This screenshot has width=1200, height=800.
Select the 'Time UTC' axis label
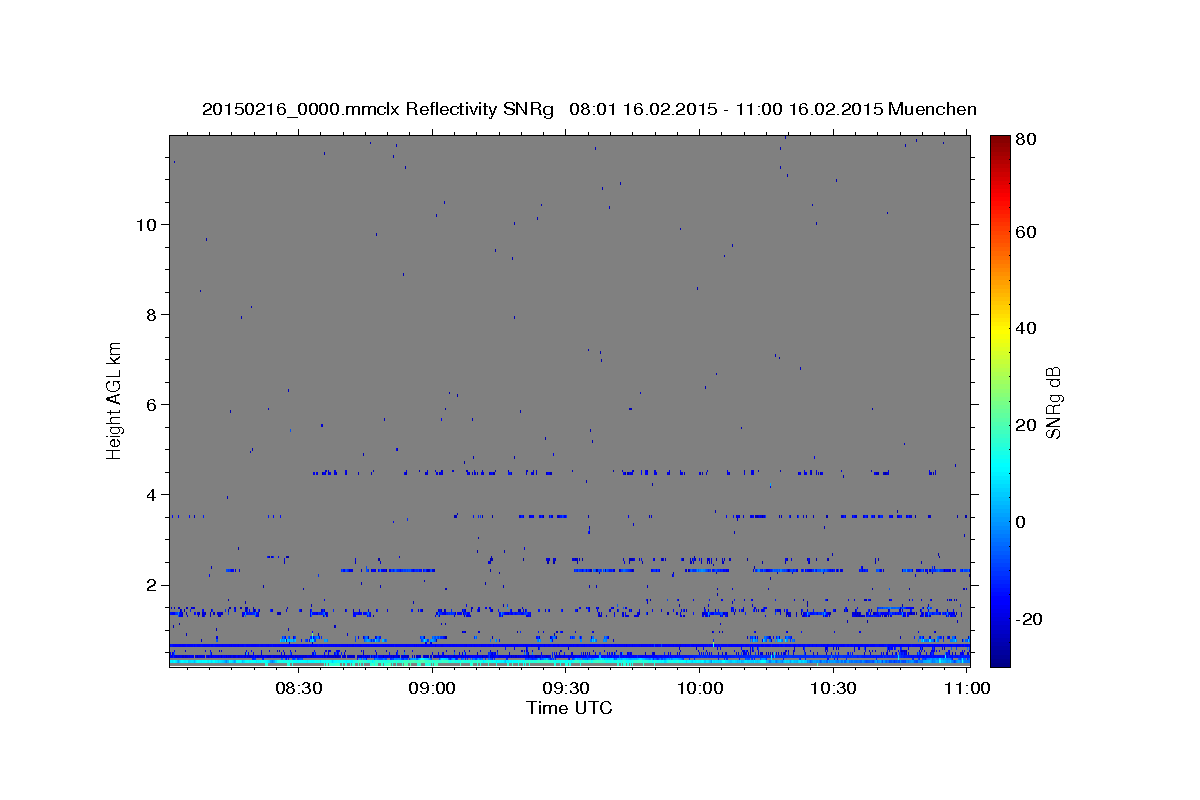[569, 708]
